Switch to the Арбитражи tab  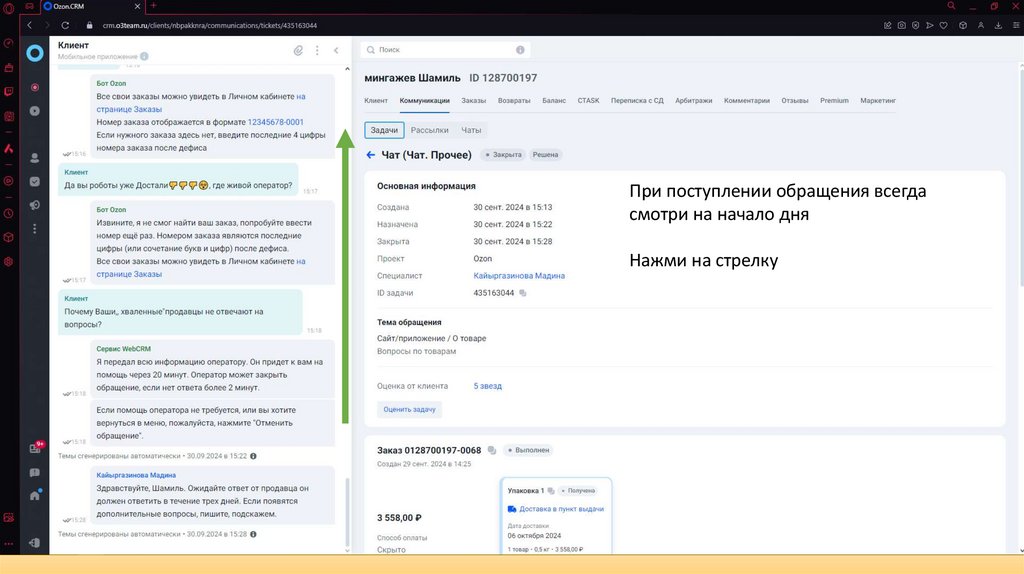(694, 101)
